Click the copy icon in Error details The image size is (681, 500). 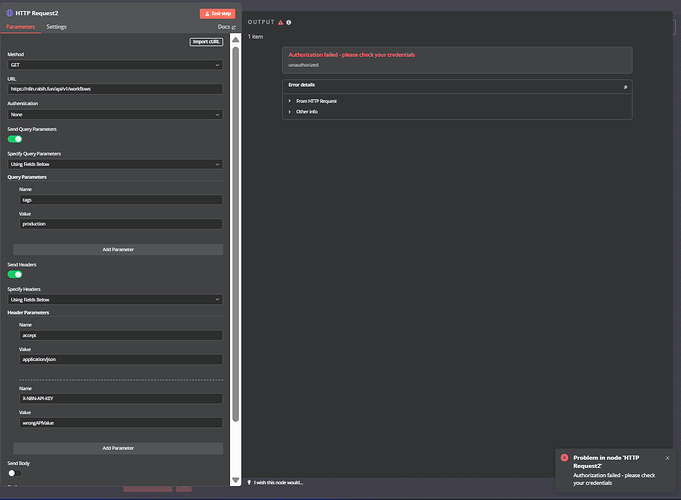(625, 86)
